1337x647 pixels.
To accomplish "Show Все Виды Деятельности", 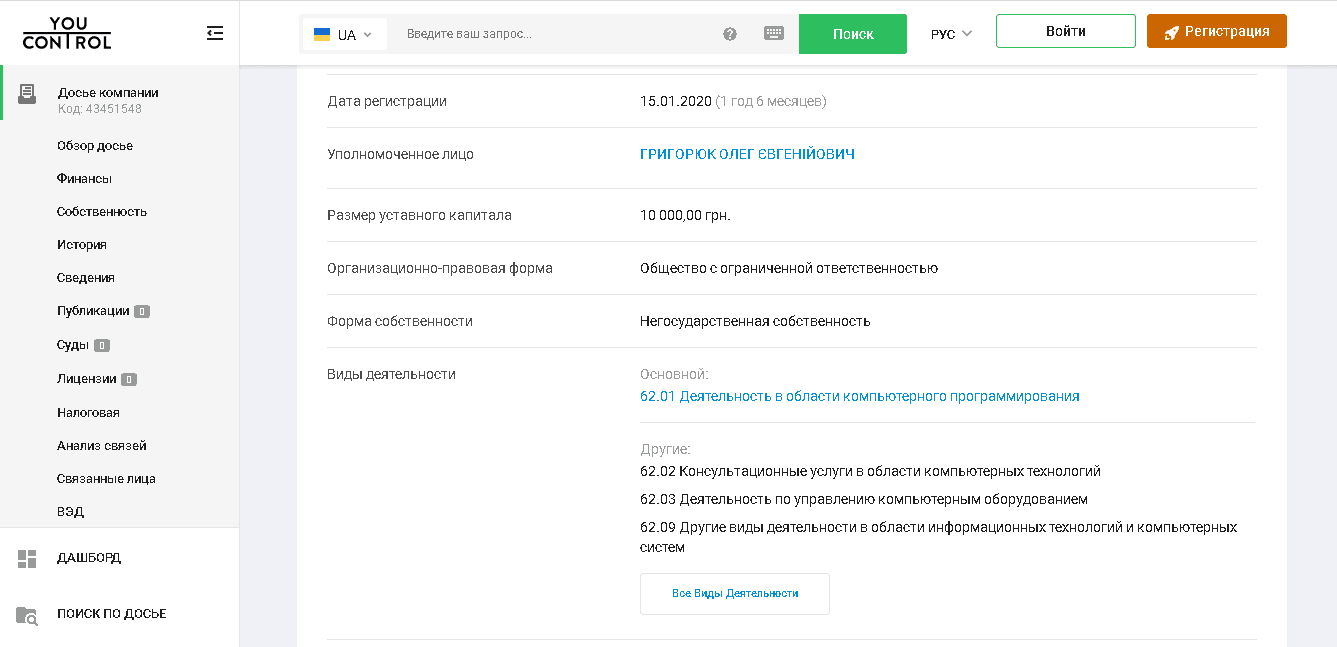I will (x=734, y=593).
